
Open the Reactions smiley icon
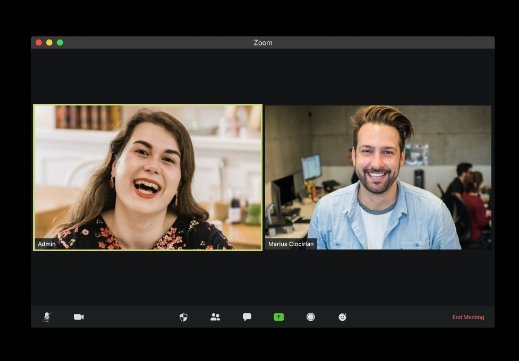click(x=342, y=317)
